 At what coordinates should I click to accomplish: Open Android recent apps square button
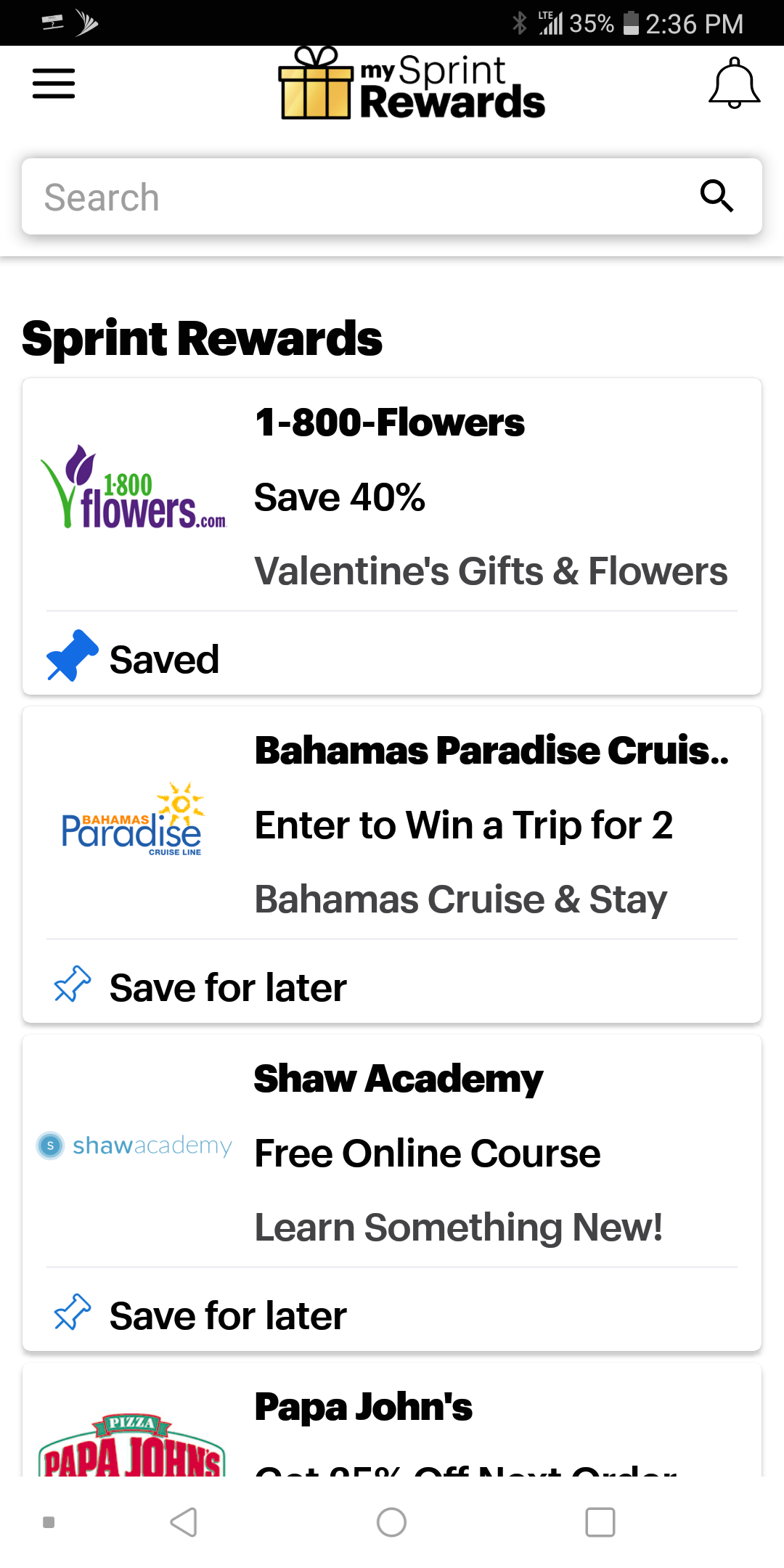click(x=600, y=1522)
